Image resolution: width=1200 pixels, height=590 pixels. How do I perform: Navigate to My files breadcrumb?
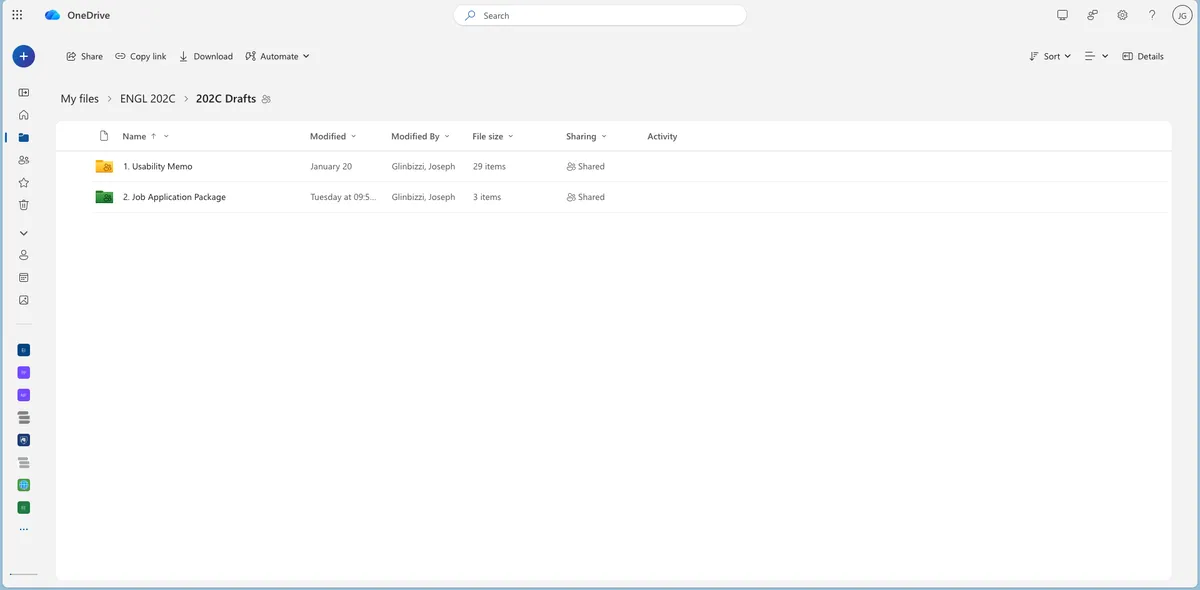[79, 98]
